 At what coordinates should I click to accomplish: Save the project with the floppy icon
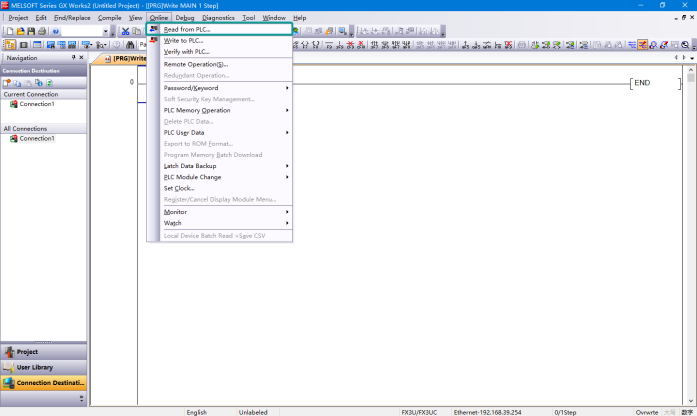(31, 32)
